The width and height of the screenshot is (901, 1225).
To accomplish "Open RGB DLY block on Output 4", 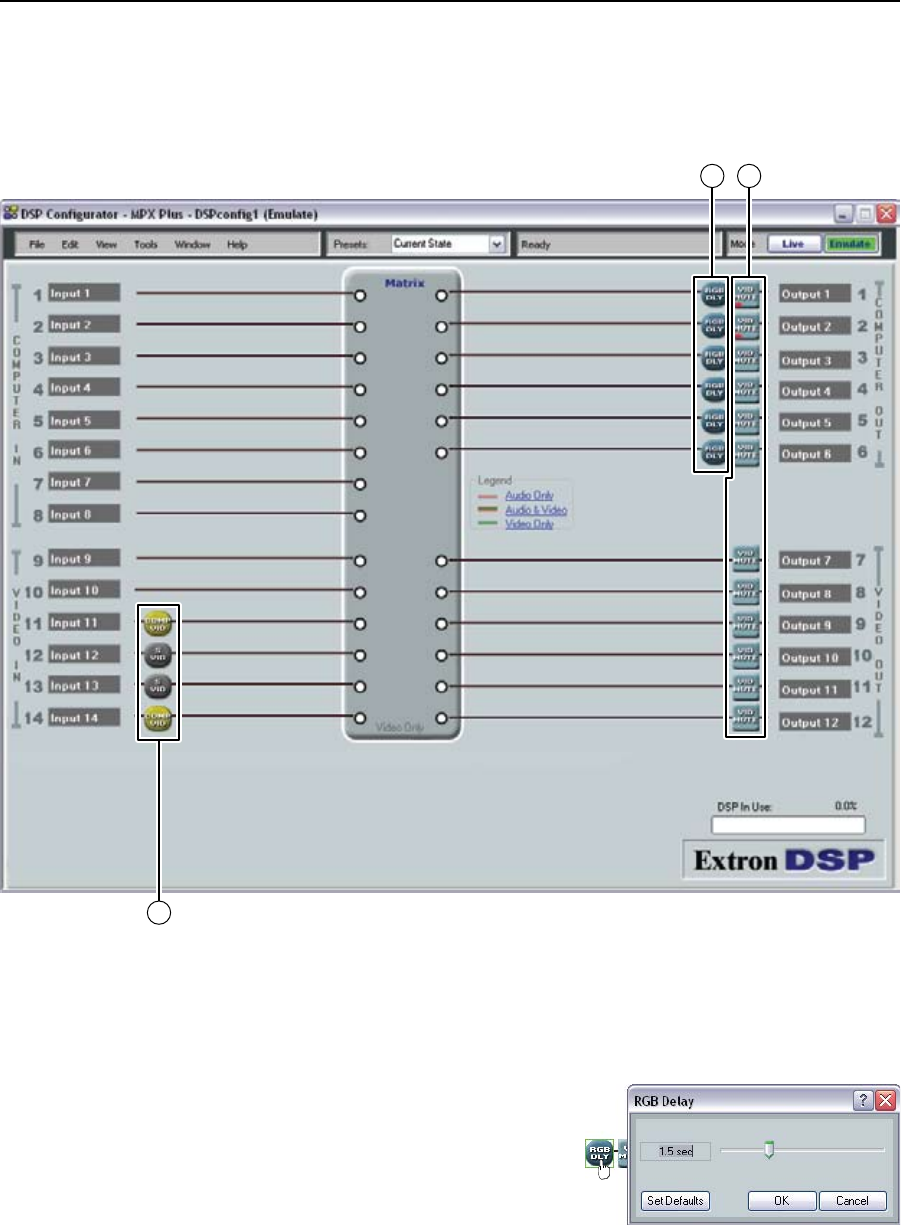I will coord(711,388).
